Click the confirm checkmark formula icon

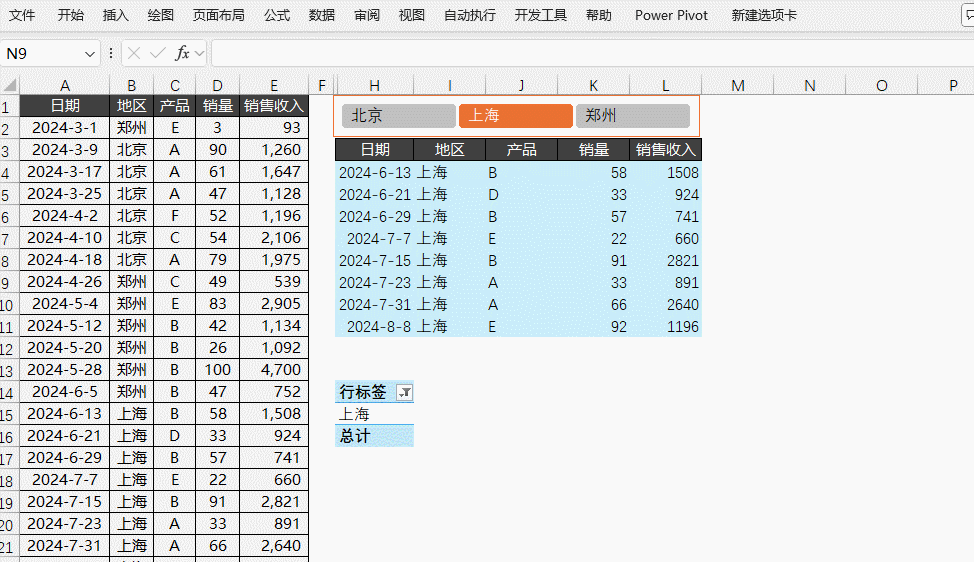pyautogui.click(x=158, y=53)
